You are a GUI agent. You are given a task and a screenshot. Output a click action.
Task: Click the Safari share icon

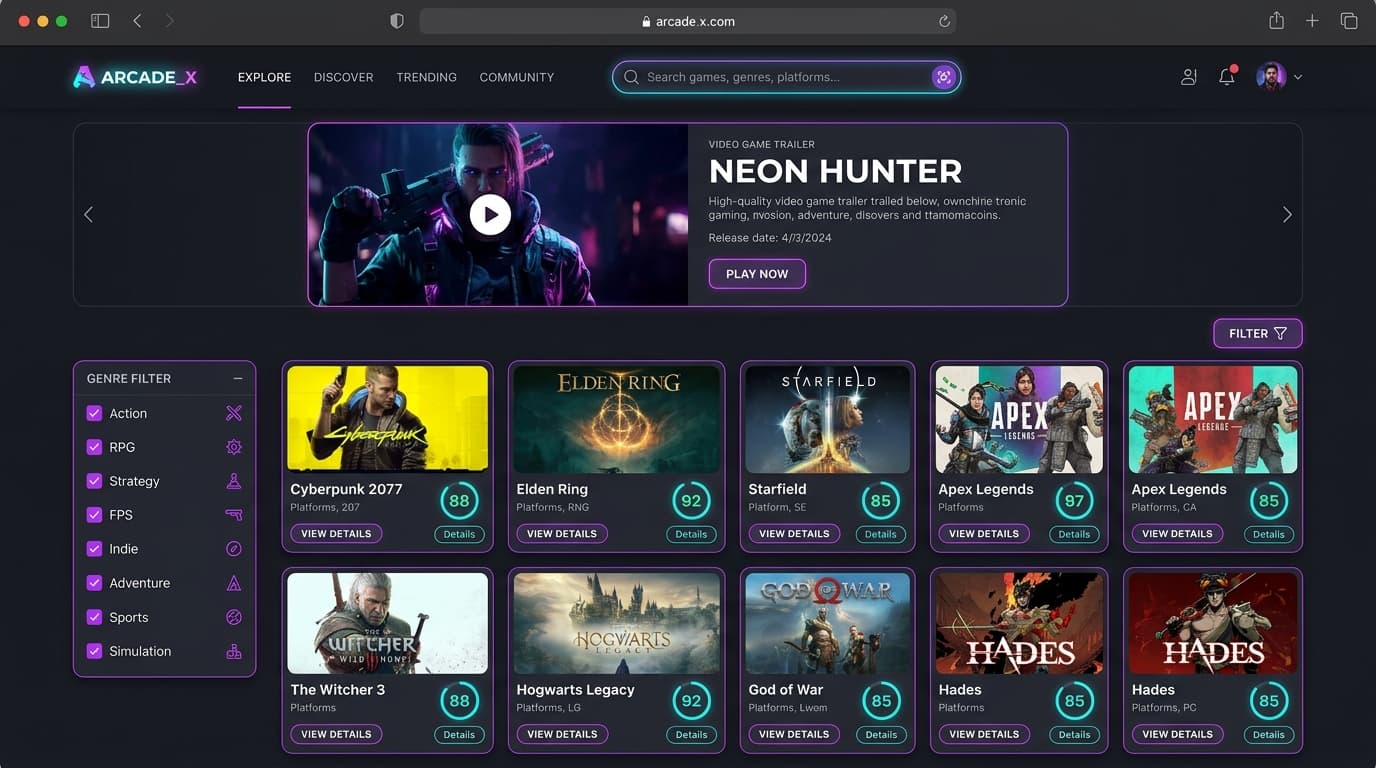click(x=1276, y=20)
